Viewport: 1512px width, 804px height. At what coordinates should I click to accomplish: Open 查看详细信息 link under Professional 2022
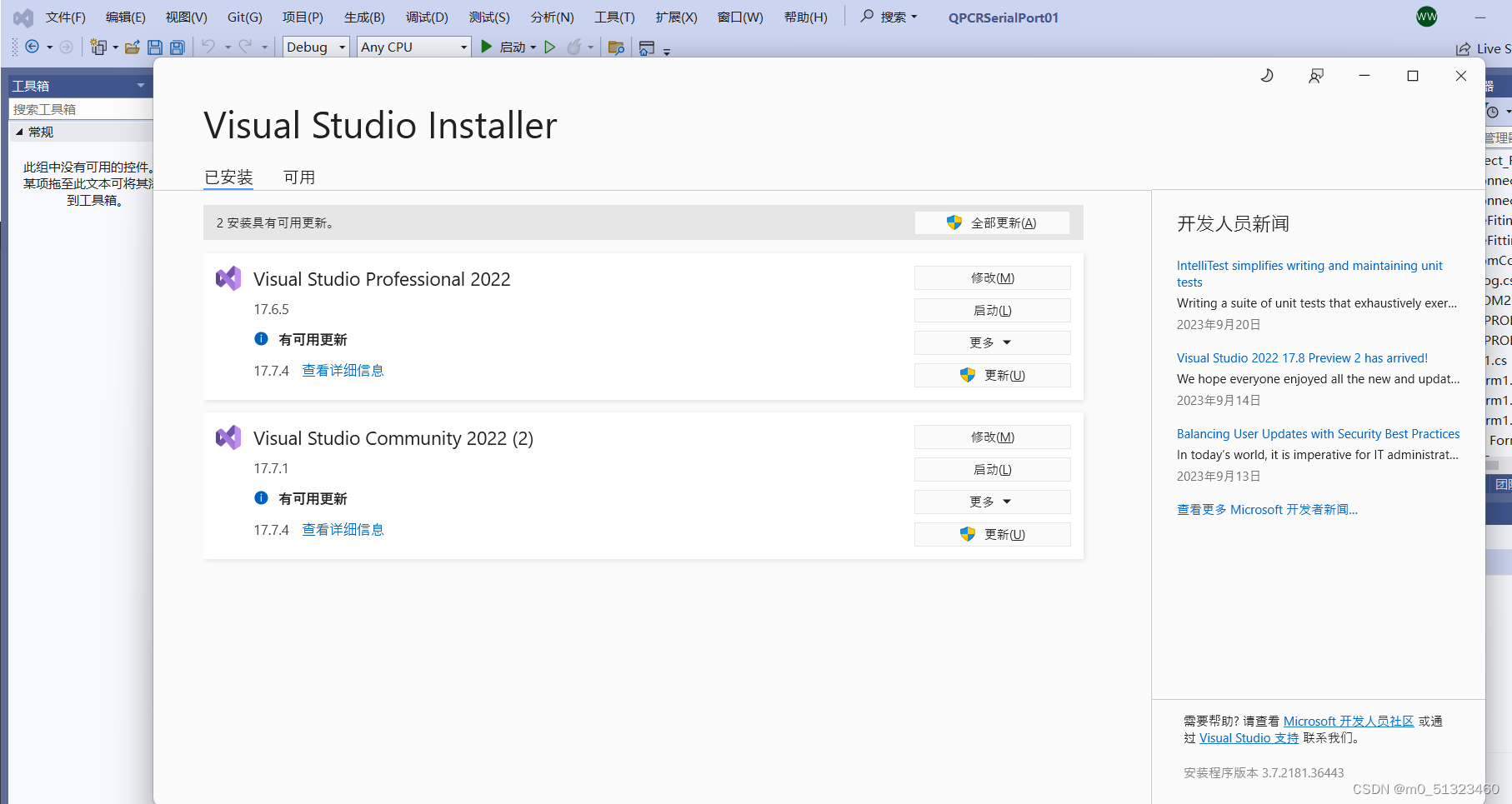coord(343,370)
